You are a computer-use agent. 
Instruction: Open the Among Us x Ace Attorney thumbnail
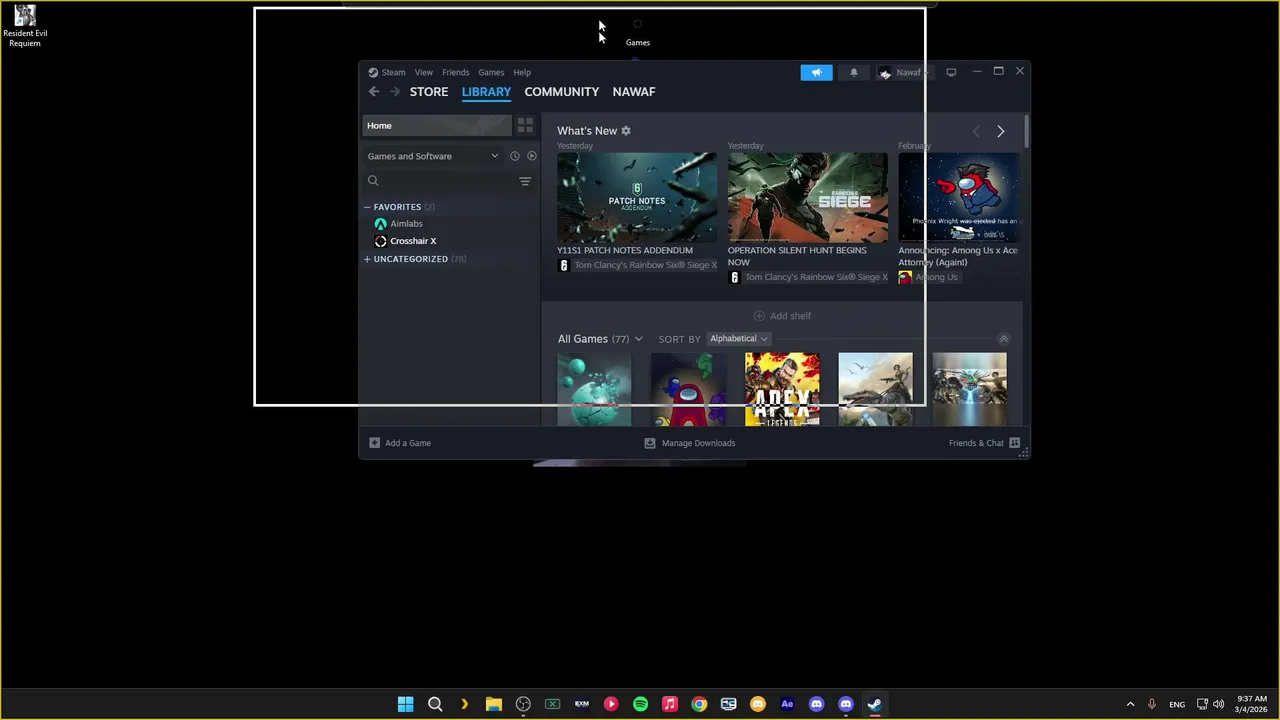(x=958, y=197)
